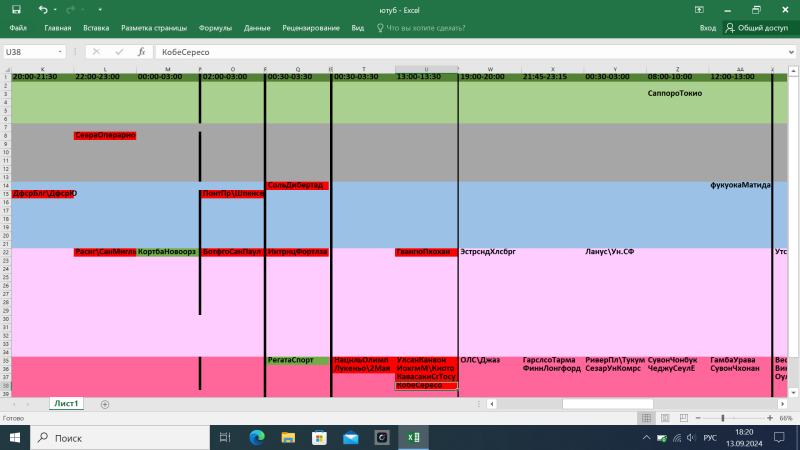Open Task View on the taskbar
The height and width of the screenshot is (450, 800).
[224, 437]
